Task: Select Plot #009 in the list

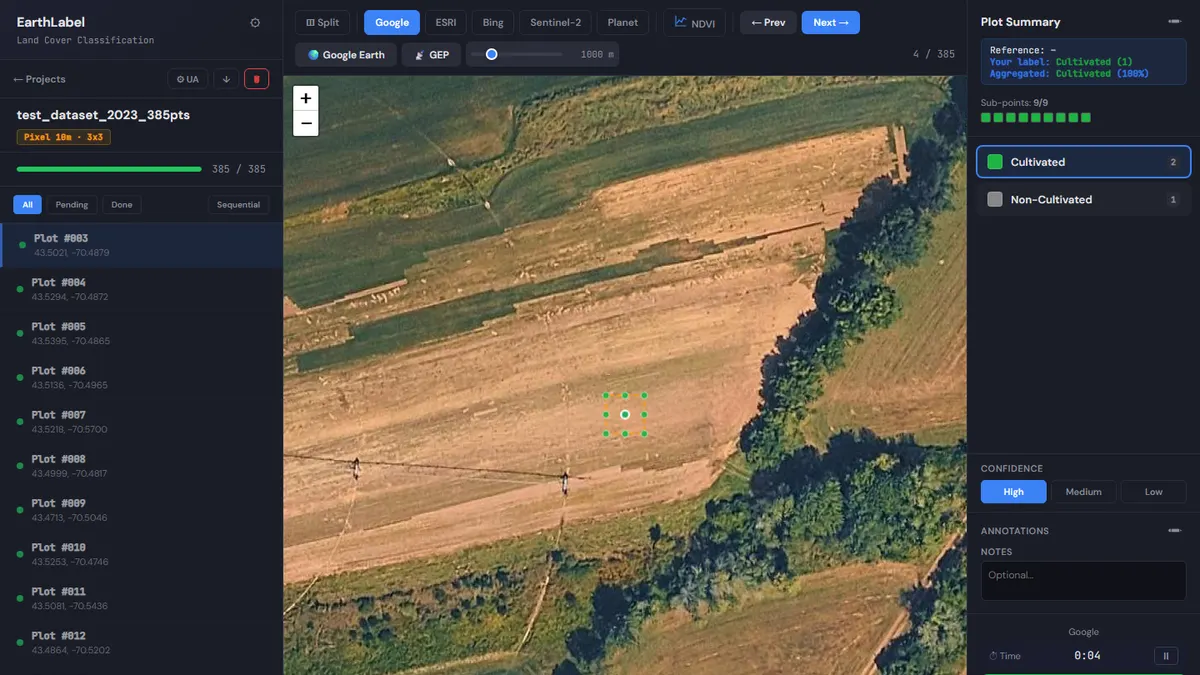Action: (x=141, y=510)
